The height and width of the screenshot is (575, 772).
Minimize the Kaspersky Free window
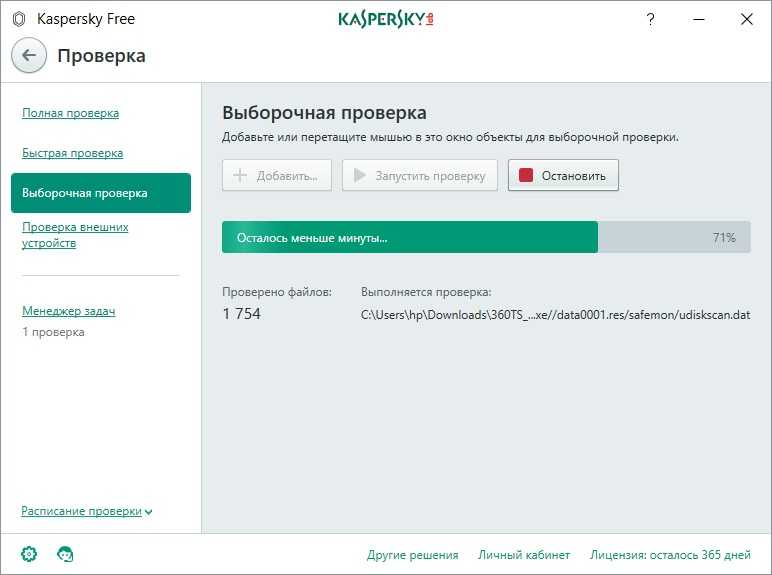[699, 19]
